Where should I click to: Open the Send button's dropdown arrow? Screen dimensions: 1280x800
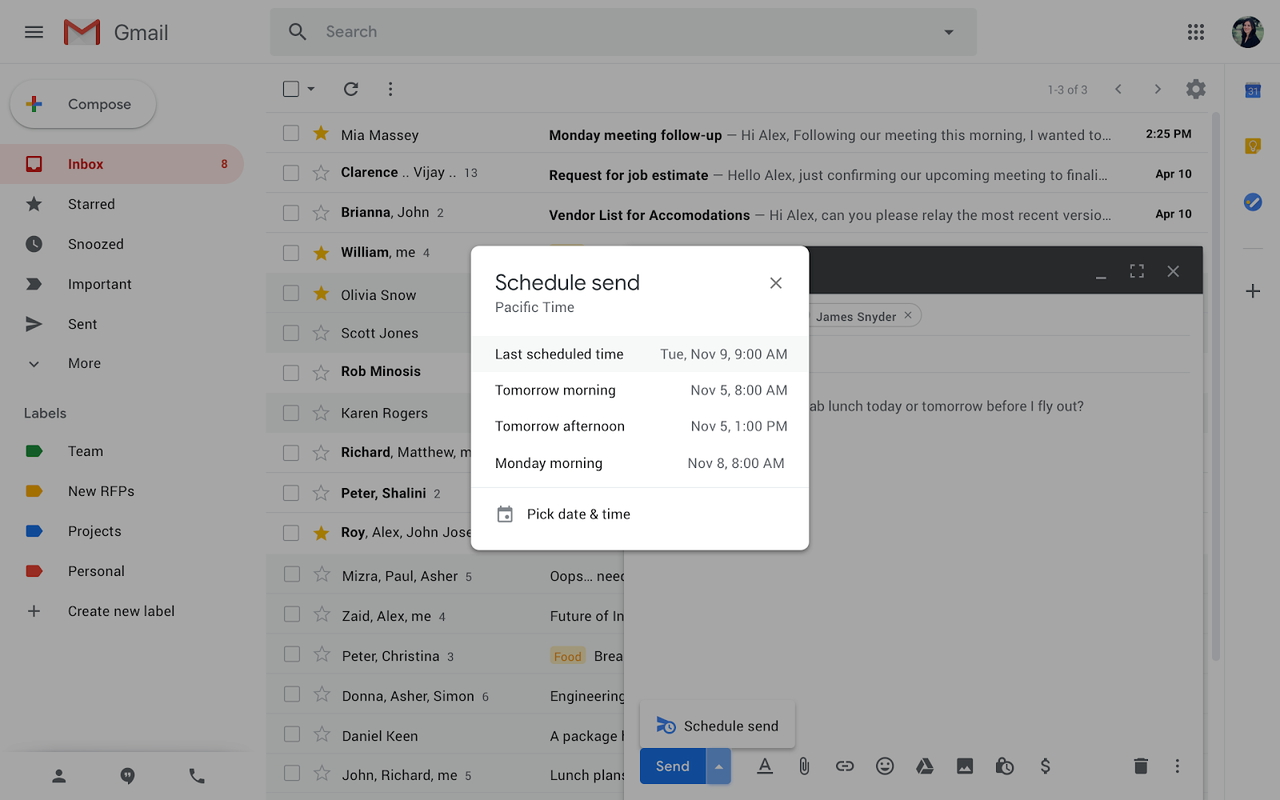[719, 765]
